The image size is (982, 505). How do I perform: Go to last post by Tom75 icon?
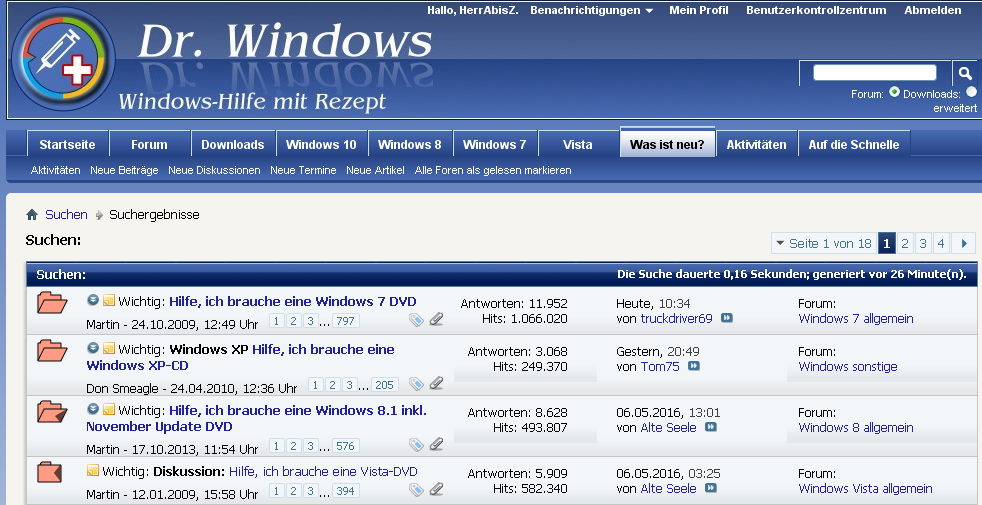coord(693,366)
